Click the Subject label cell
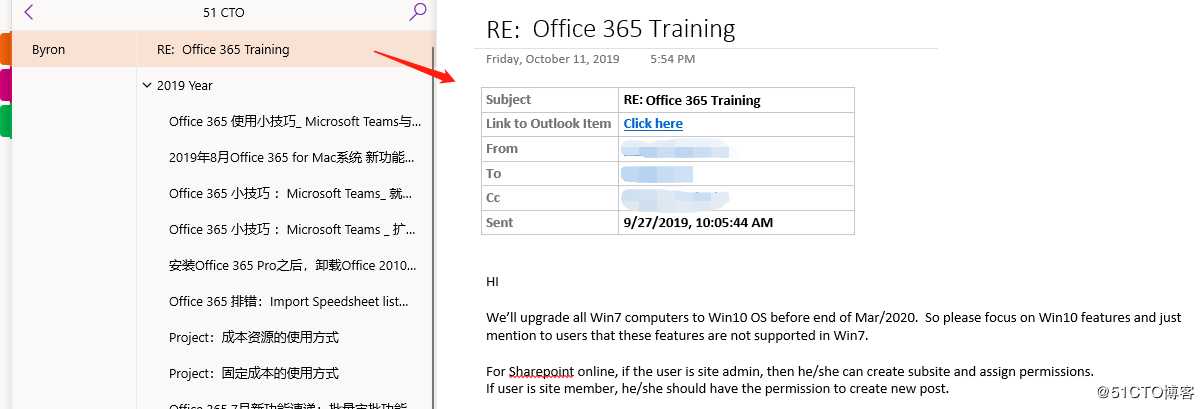Viewport: 1204px width, 409px height. pyautogui.click(x=550, y=100)
